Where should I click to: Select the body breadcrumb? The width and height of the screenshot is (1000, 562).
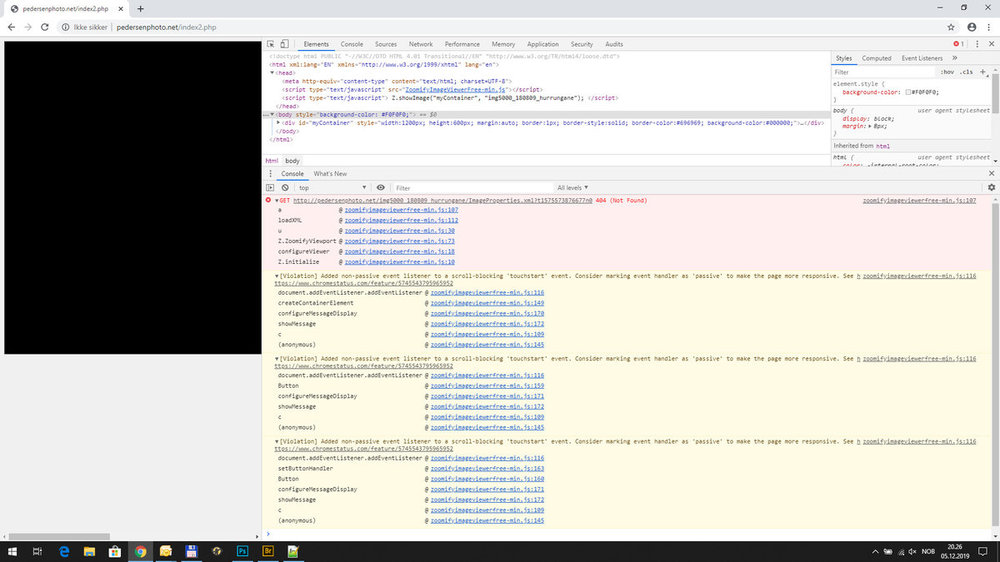(292, 161)
